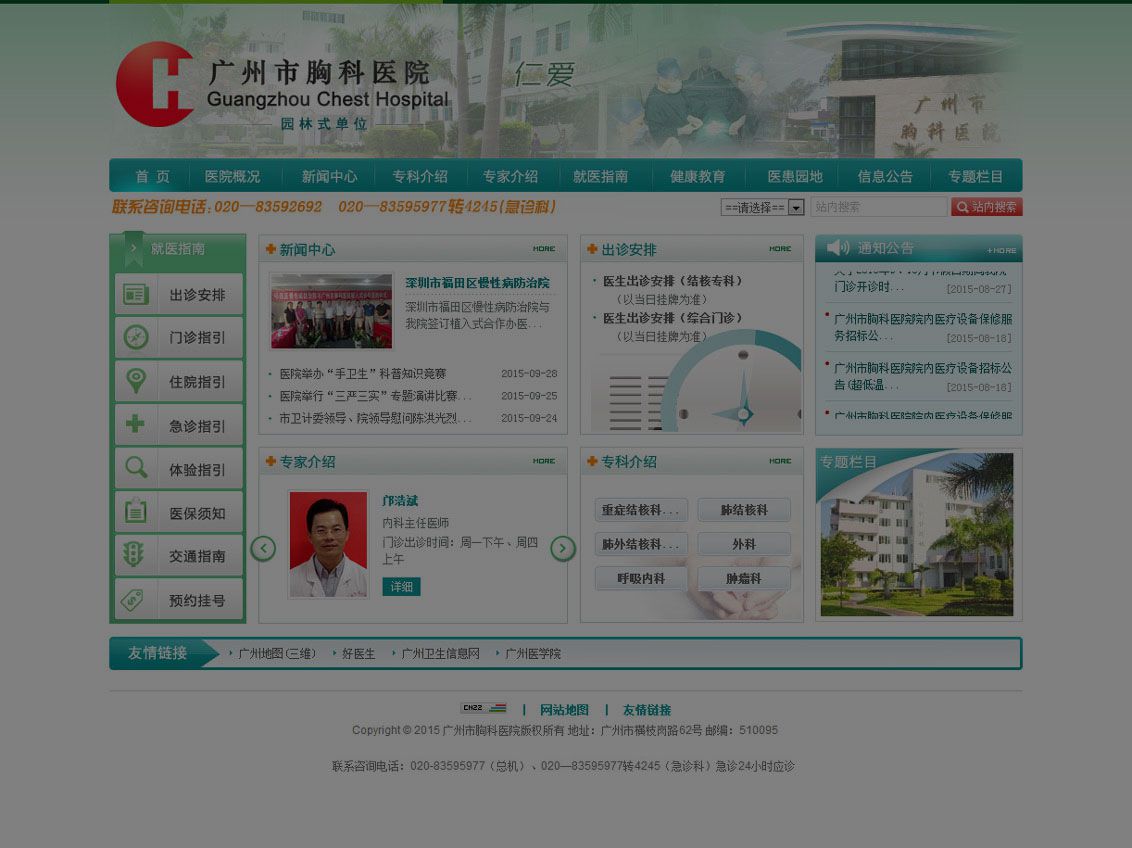Viewport: 1132px width, 848px height.
Task: Open the 专题栏目 nav menu
Action: (975, 177)
